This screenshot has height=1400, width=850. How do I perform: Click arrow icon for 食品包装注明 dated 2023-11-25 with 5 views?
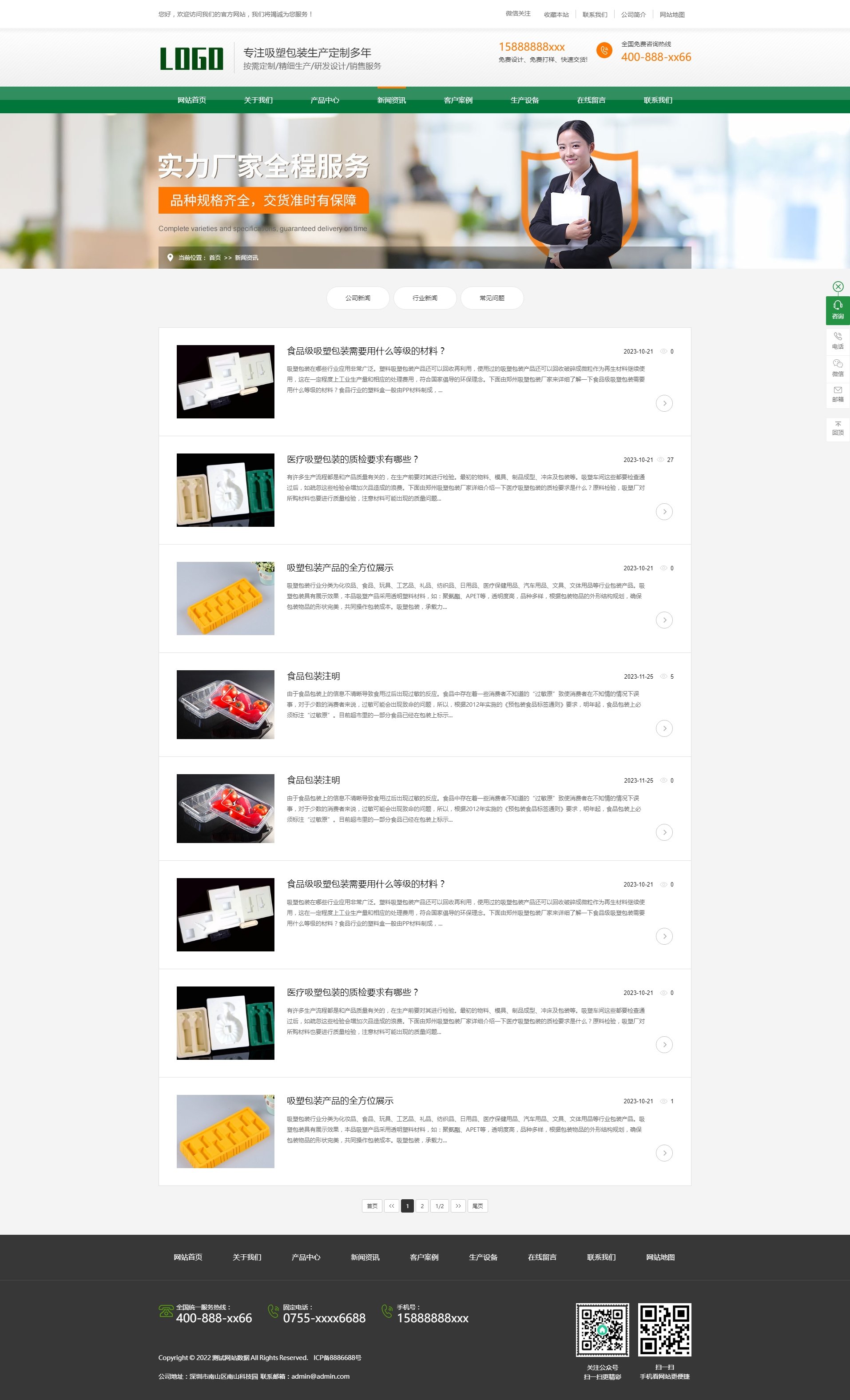[x=663, y=728]
